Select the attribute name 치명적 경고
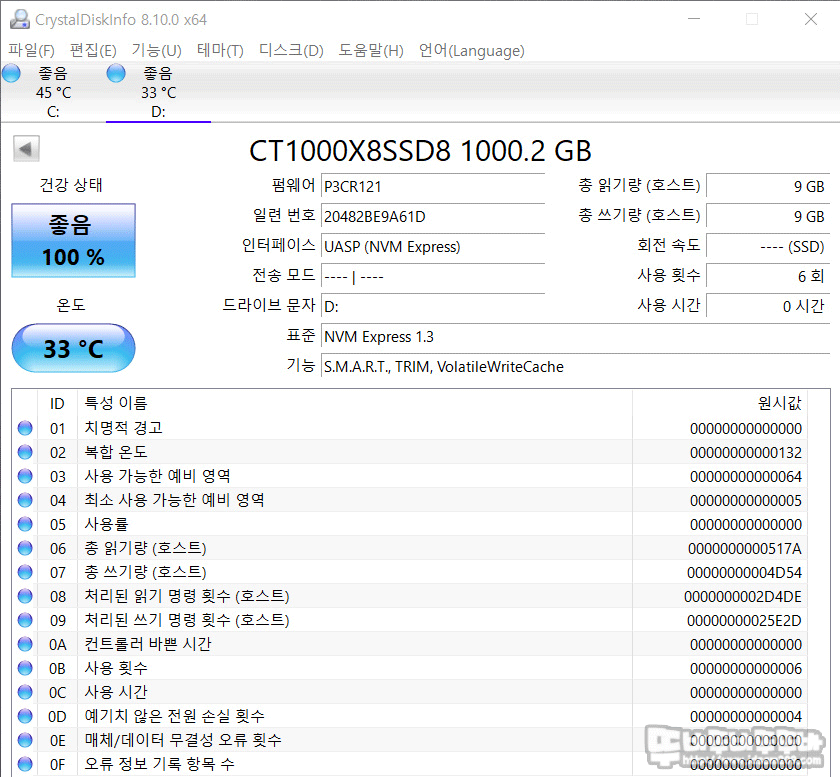 123,428
